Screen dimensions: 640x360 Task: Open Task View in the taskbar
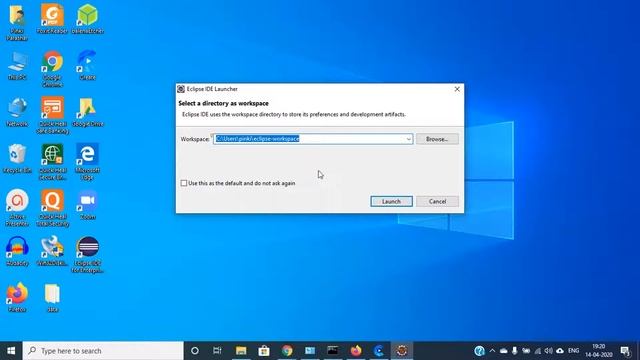click(218, 351)
